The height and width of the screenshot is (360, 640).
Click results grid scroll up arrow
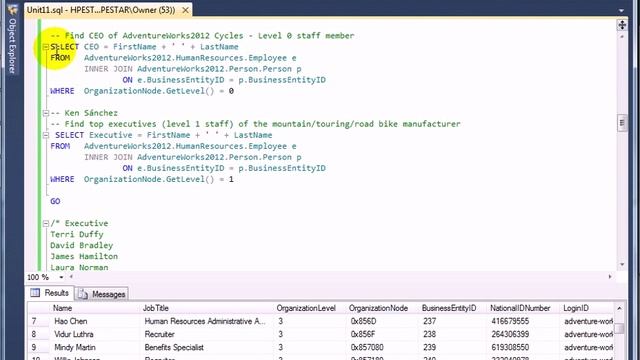(619, 308)
